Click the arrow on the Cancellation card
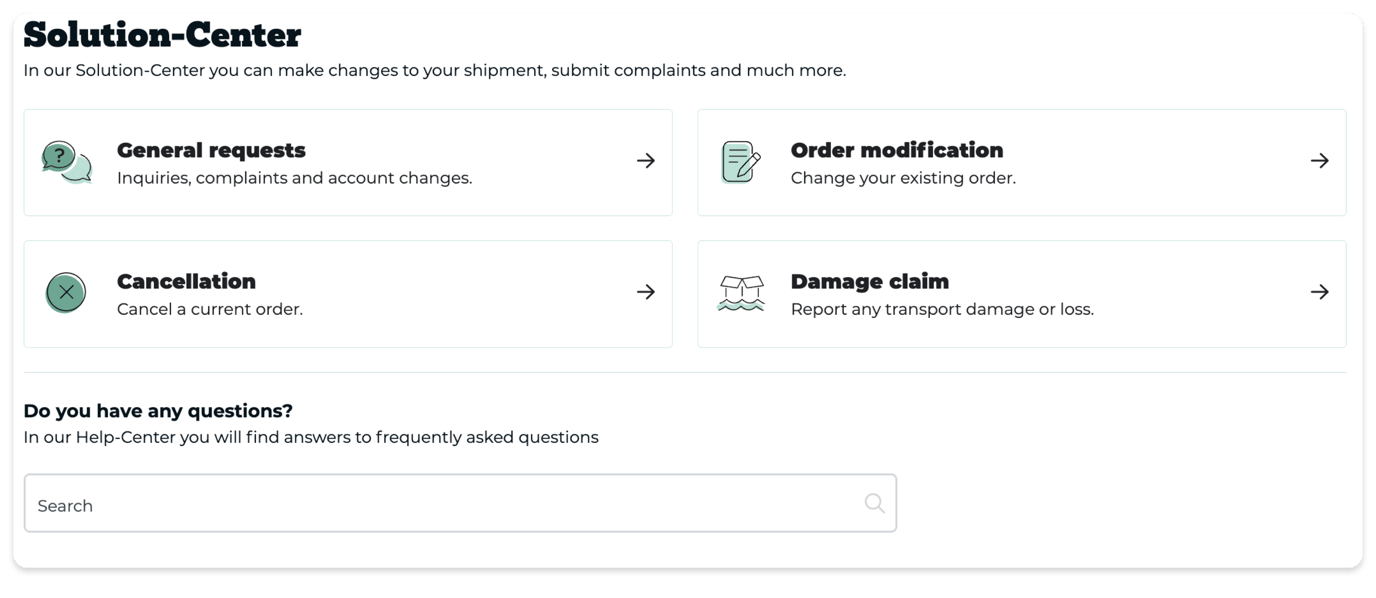Image resolution: width=1376 pixels, height=598 pixels. tap(645, 292)
